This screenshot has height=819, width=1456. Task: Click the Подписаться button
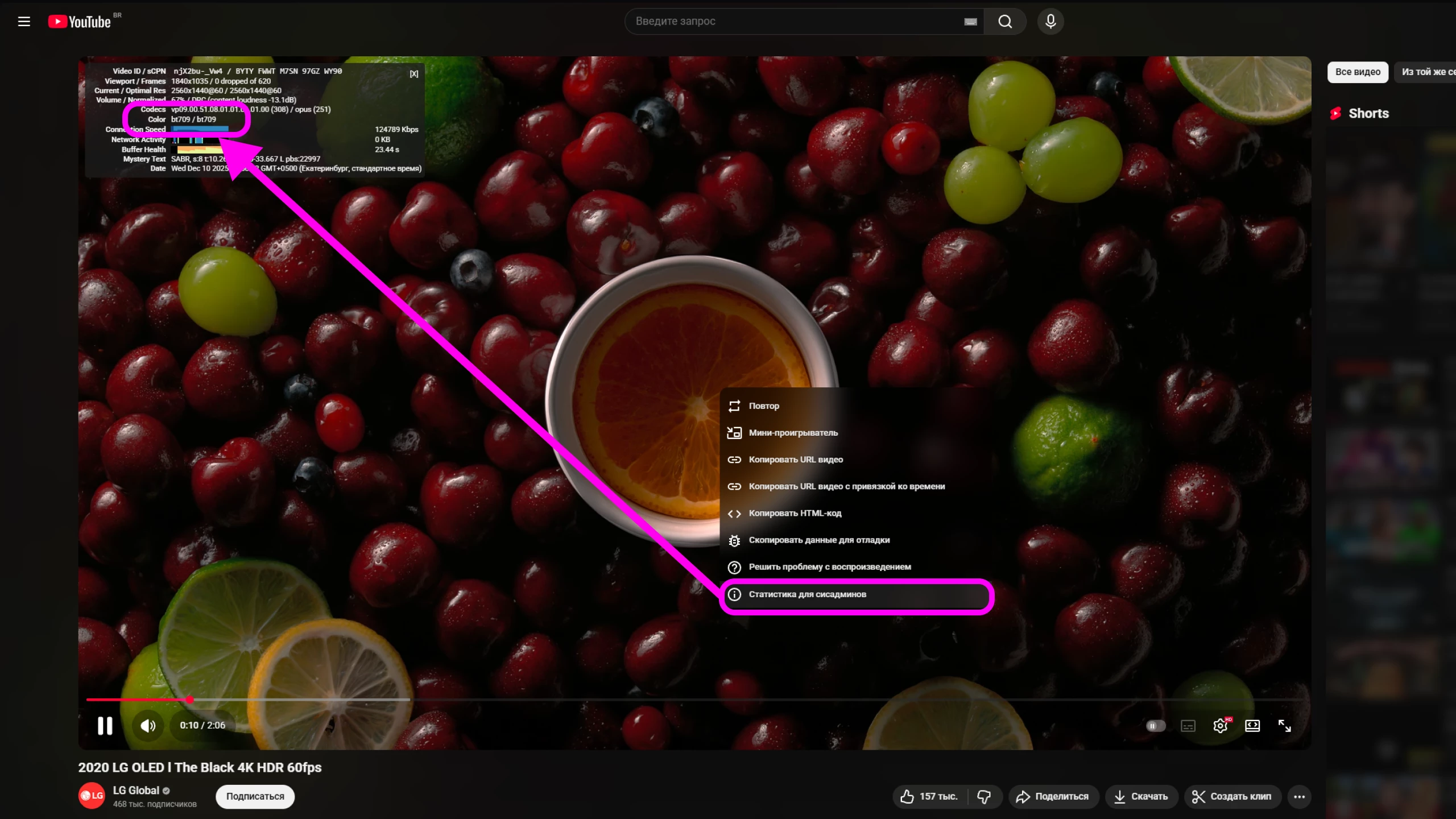[255, 796]
